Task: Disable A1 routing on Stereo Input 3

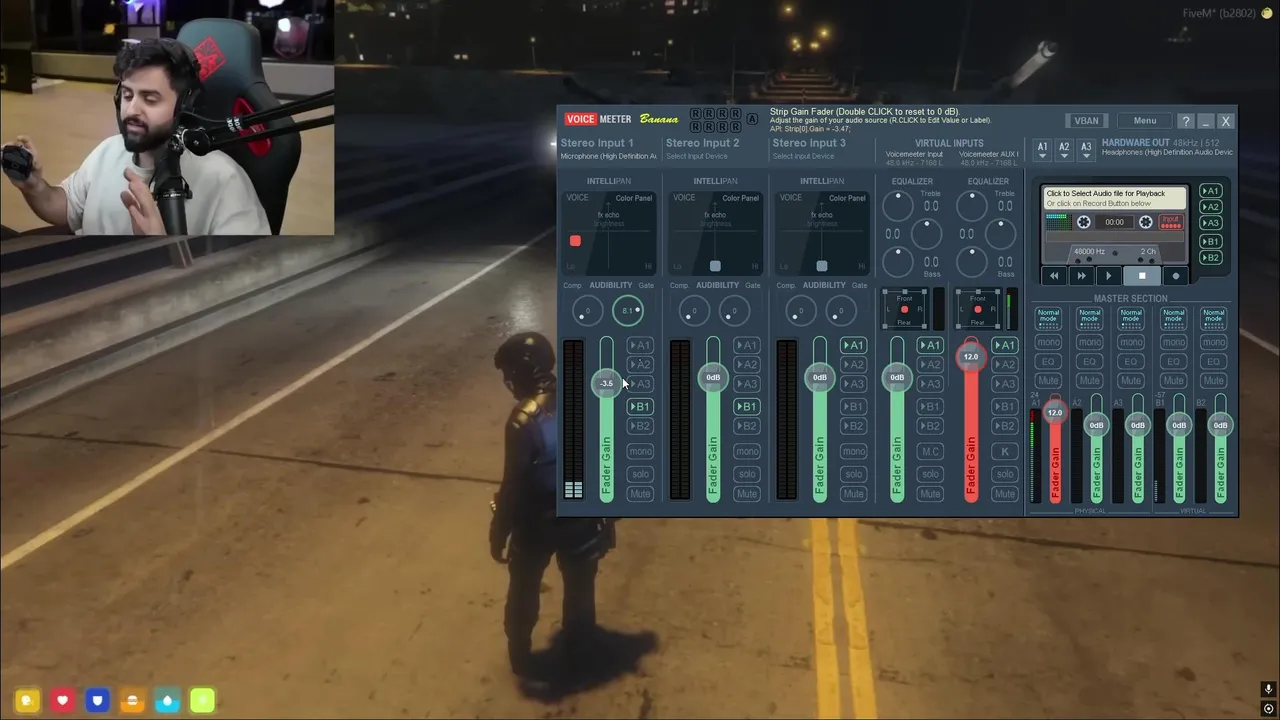Action: (853, 346)
